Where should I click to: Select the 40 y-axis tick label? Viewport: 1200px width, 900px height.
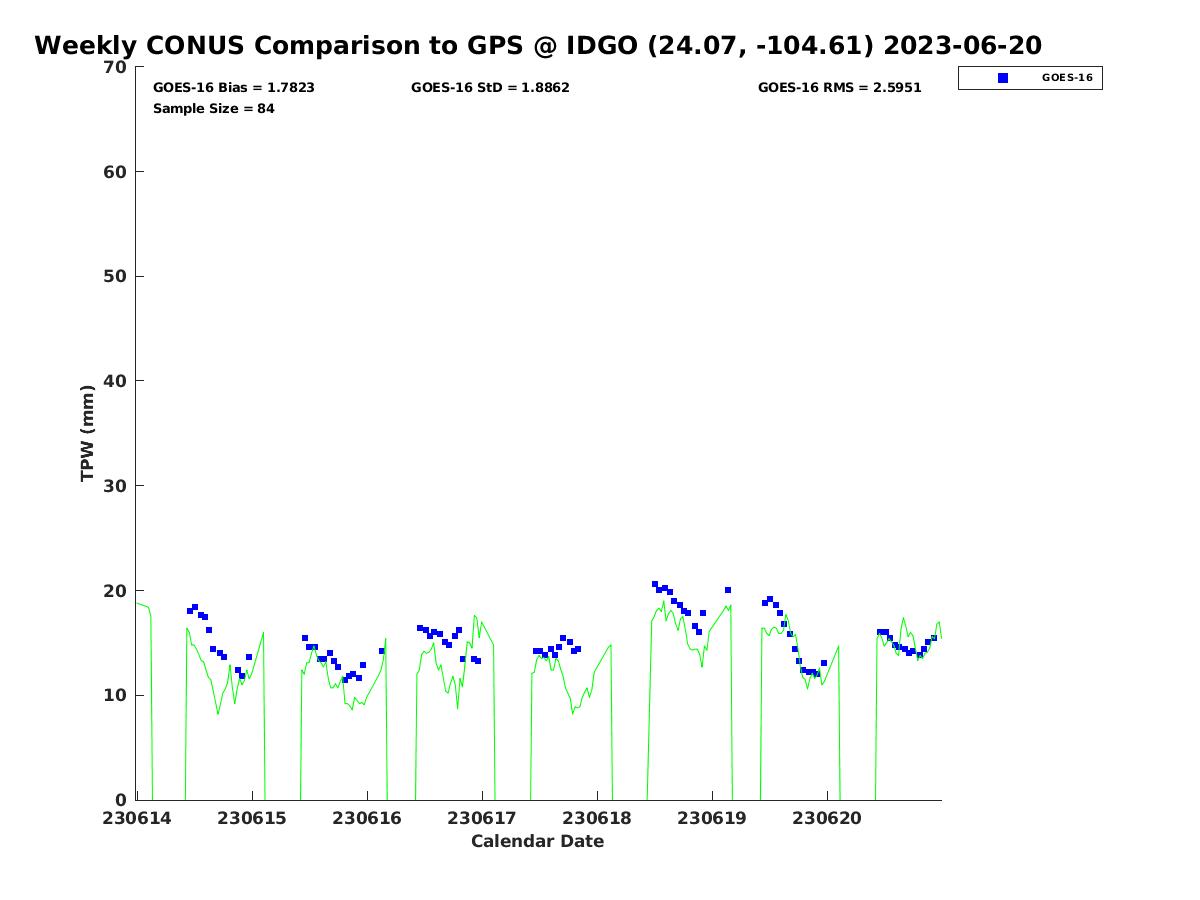tap(116, 381)
